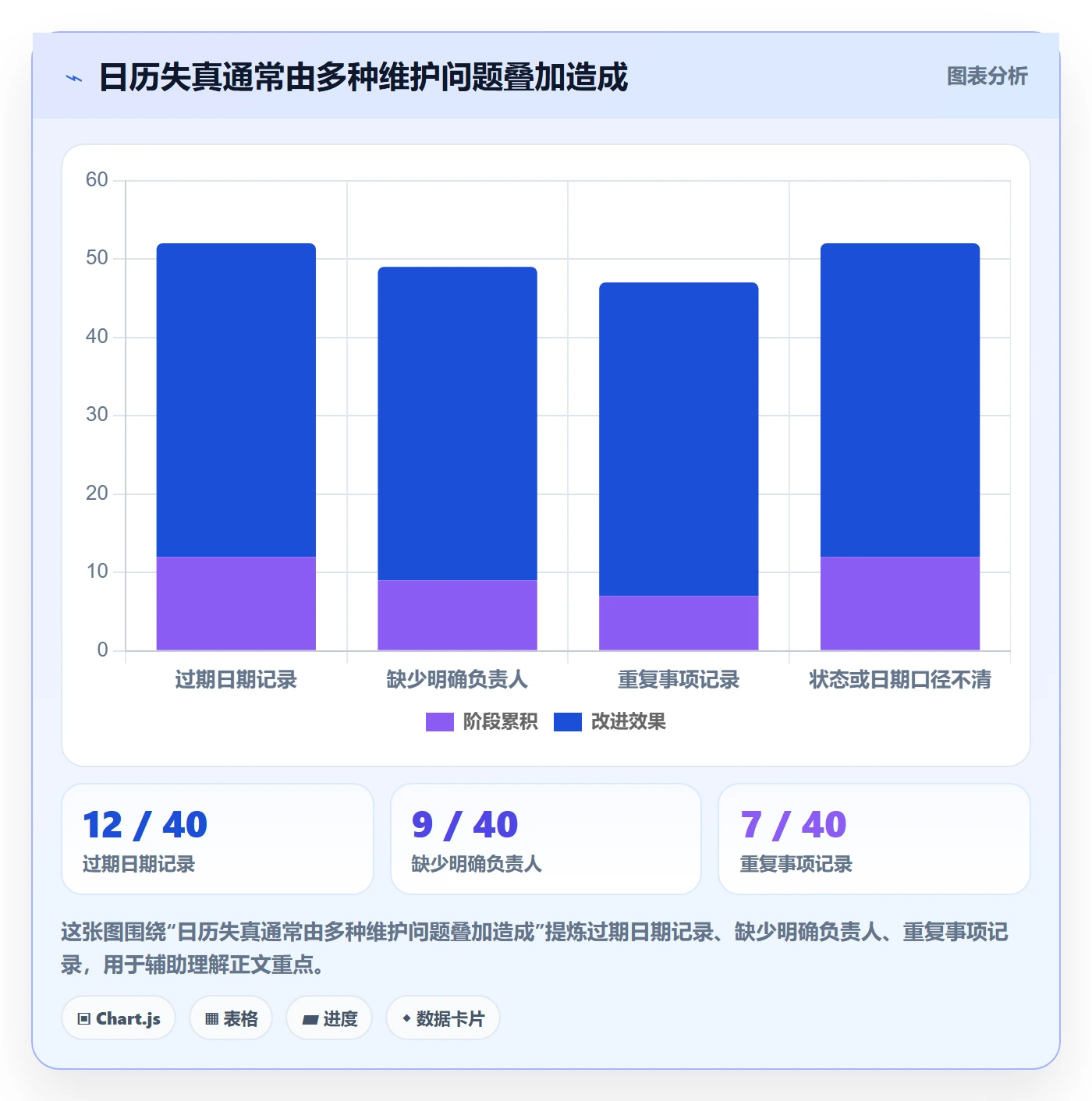Click the 12 / 40 stat value

(x=145, y=825)
